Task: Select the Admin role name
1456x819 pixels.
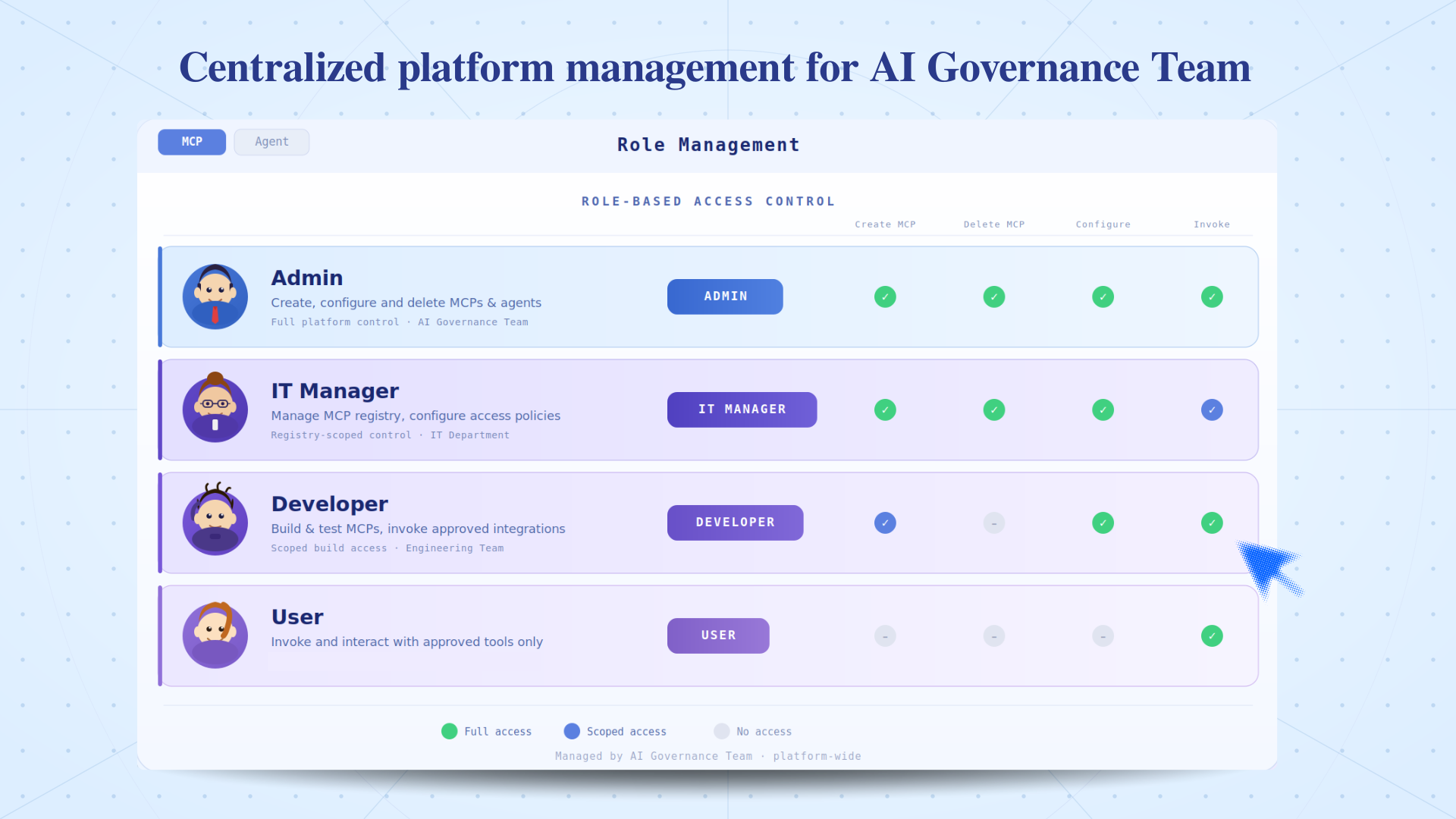Action: pos(307,278)
